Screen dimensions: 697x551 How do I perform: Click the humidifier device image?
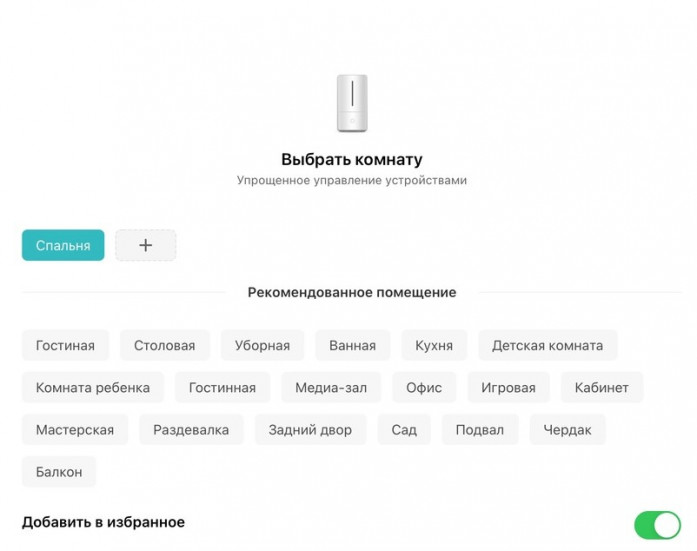click(351, 103)
